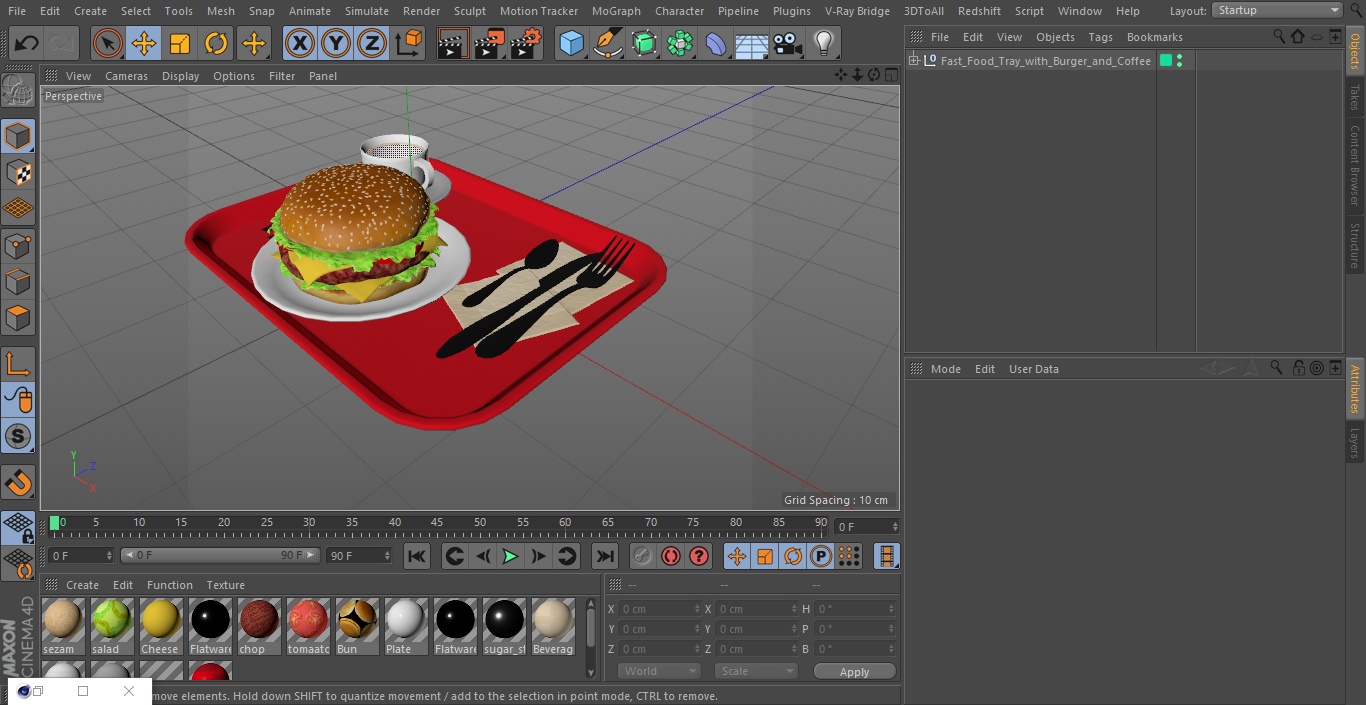Open User Data menu
Image resolution: width=1366 pixels, height=705 pixels.
tap(1033, 369)
